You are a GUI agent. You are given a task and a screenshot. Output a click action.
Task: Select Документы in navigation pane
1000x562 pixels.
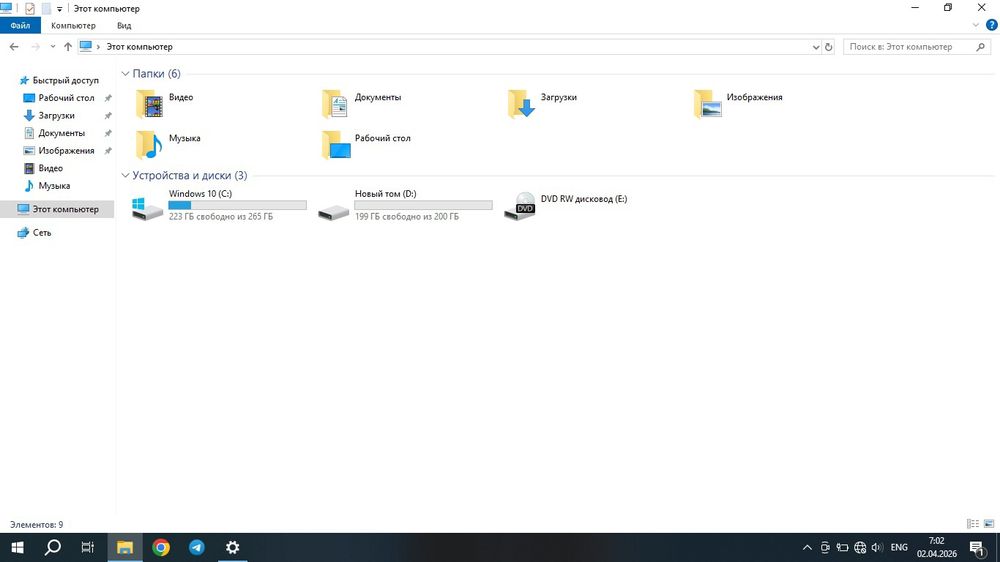tap(61, 133)
